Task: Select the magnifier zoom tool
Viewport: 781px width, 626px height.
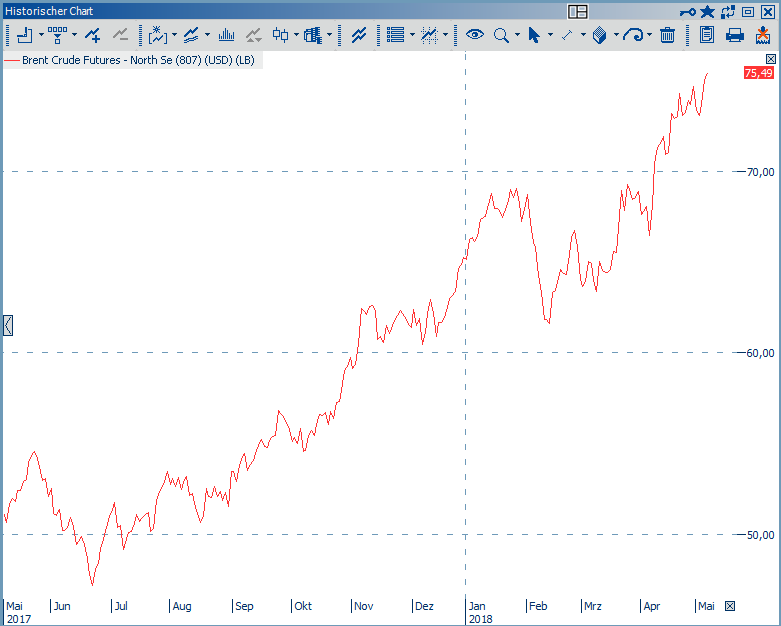Action: tap(501, 35)
